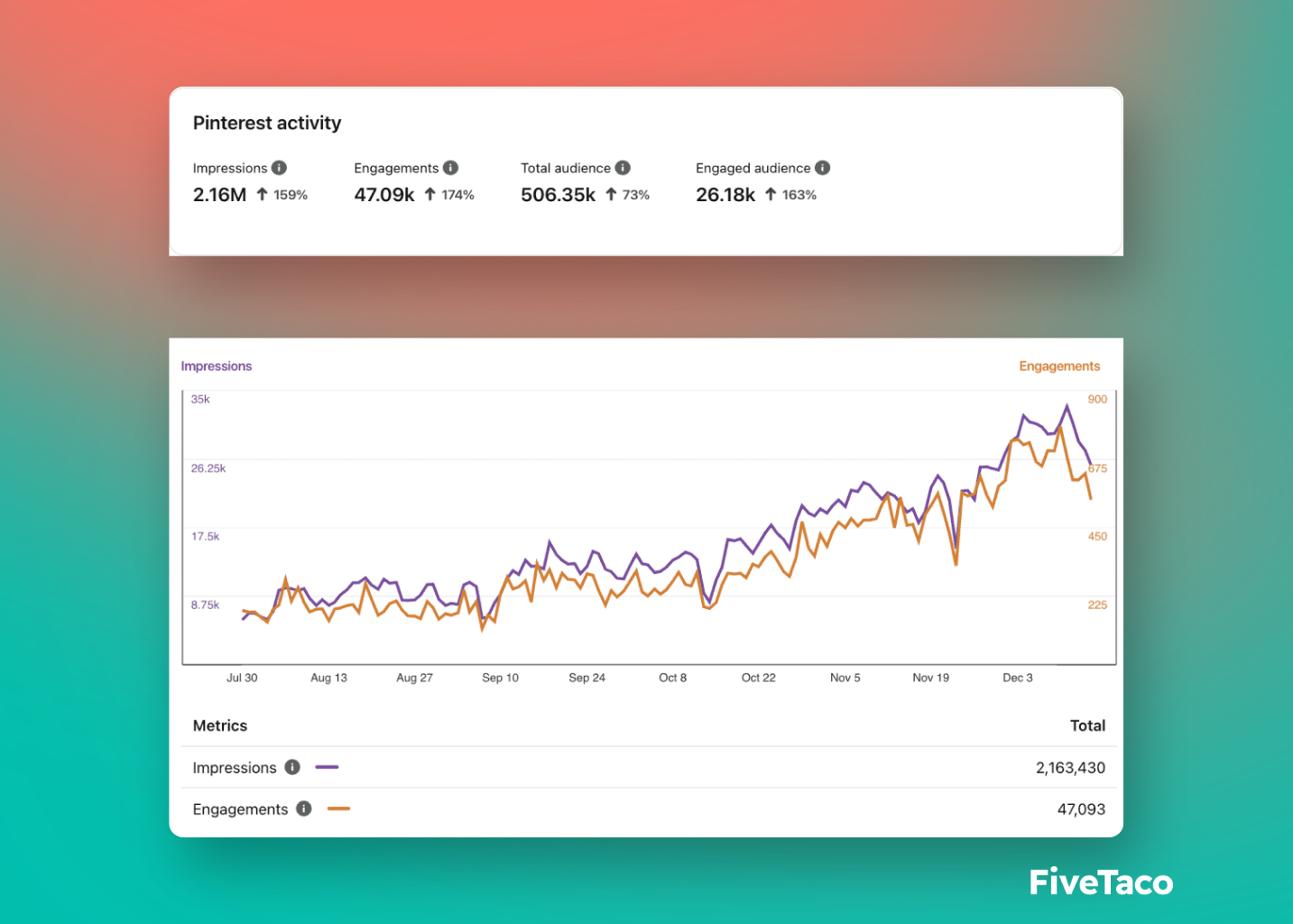
Task: Click info icon next to Impressions summary
Action: [x=280, y=168]
